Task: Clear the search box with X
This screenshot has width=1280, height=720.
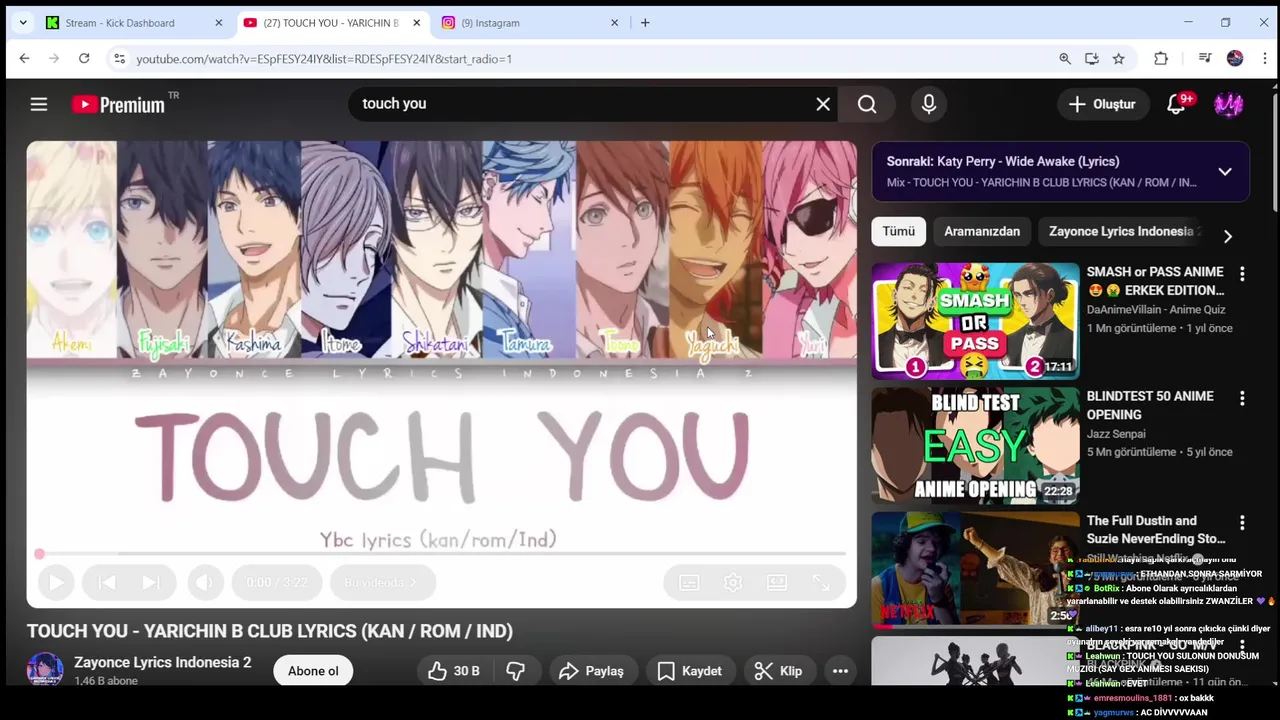Action: tap(823, 104)
